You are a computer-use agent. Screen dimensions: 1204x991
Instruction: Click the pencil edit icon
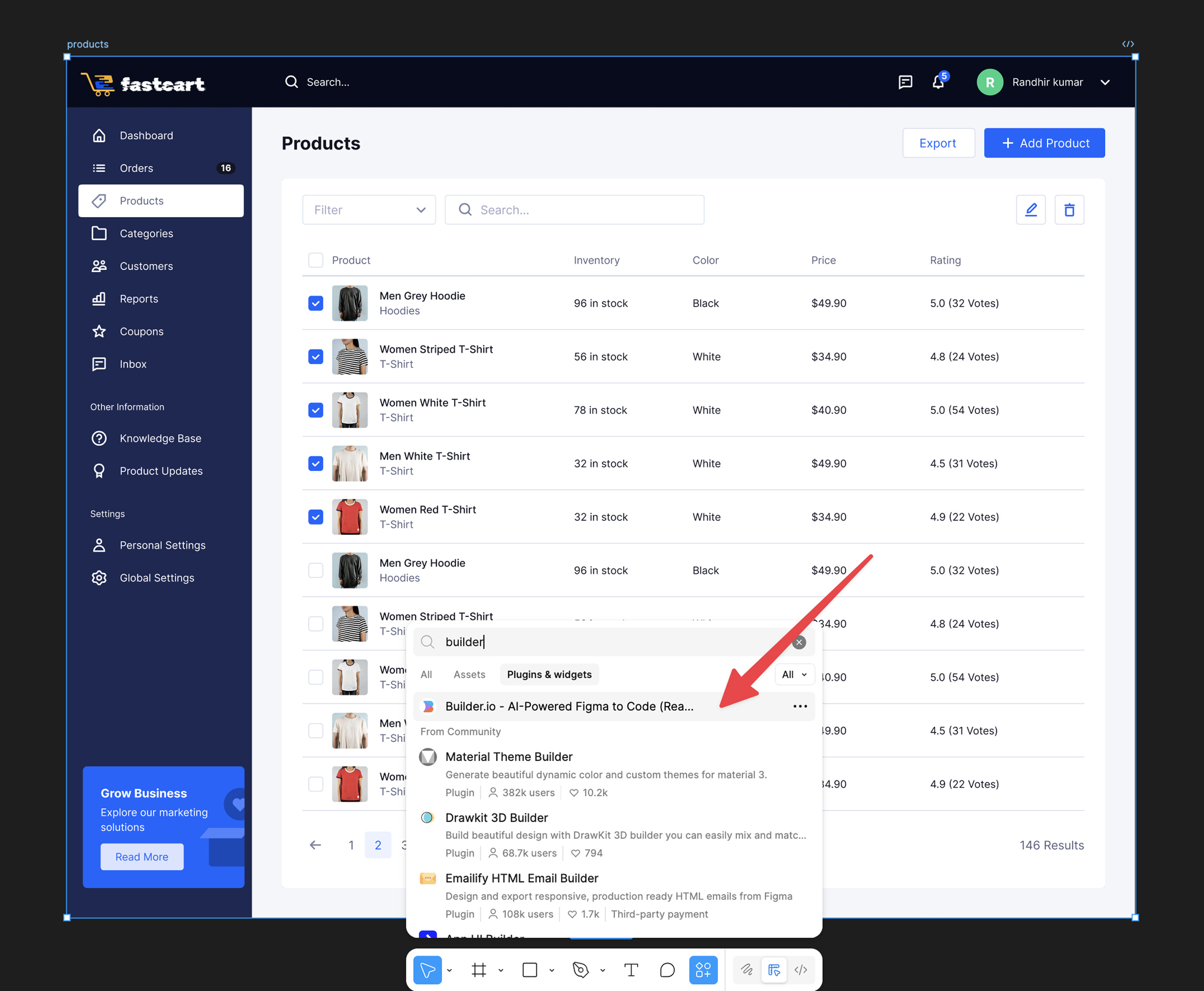pyautogui.click(x=1031, y=210)
